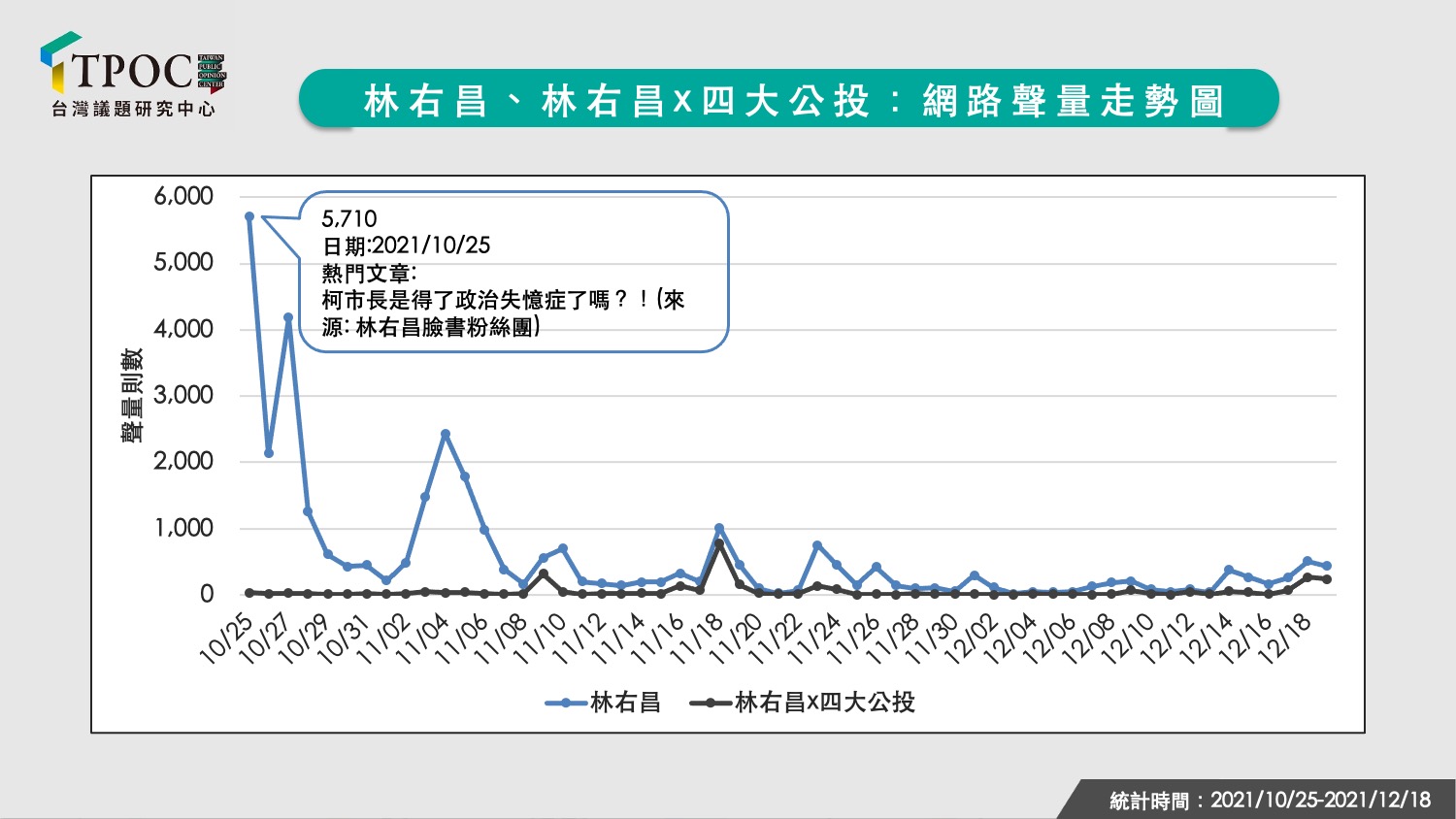Click the 12/12 x-axis date label
This screenshot has height=819, width=1456.
click(x=1168, y=638)
